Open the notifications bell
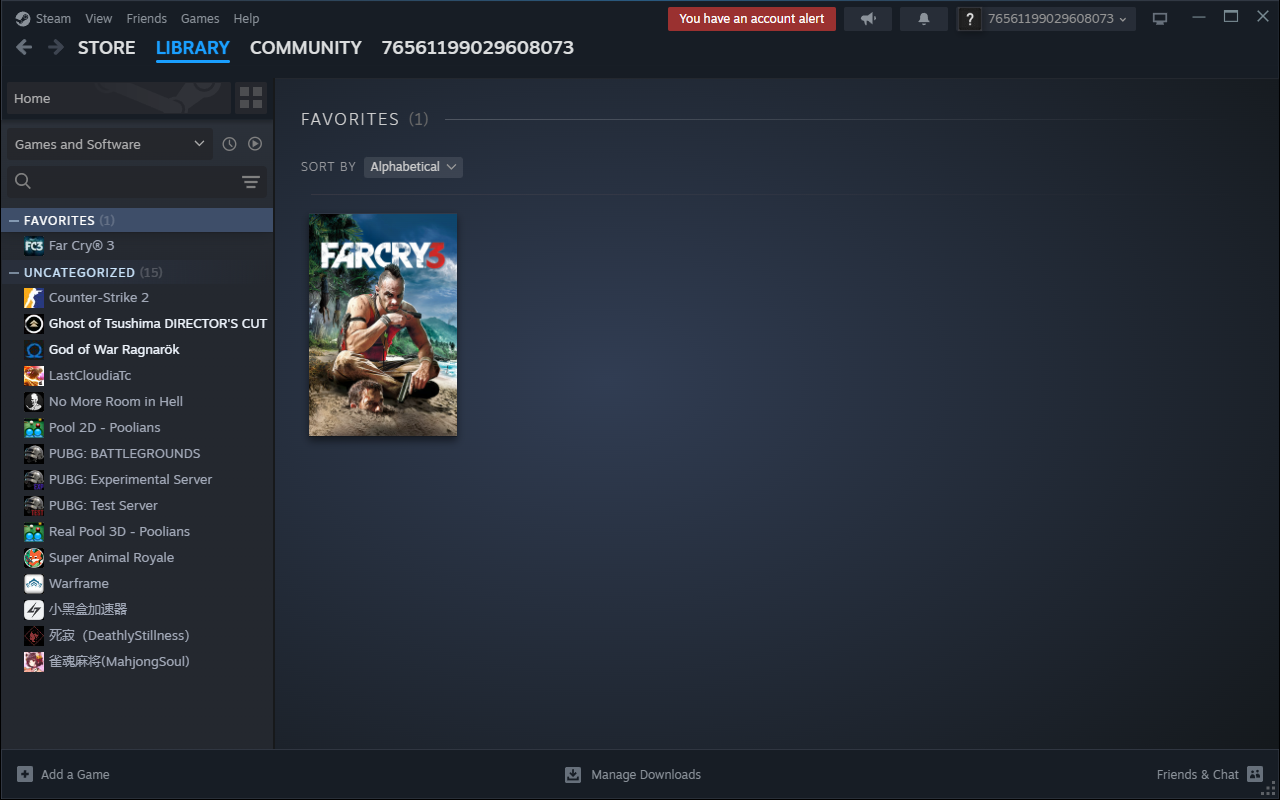The height and width of the screenshot is (800, 1280). point(924,19)
